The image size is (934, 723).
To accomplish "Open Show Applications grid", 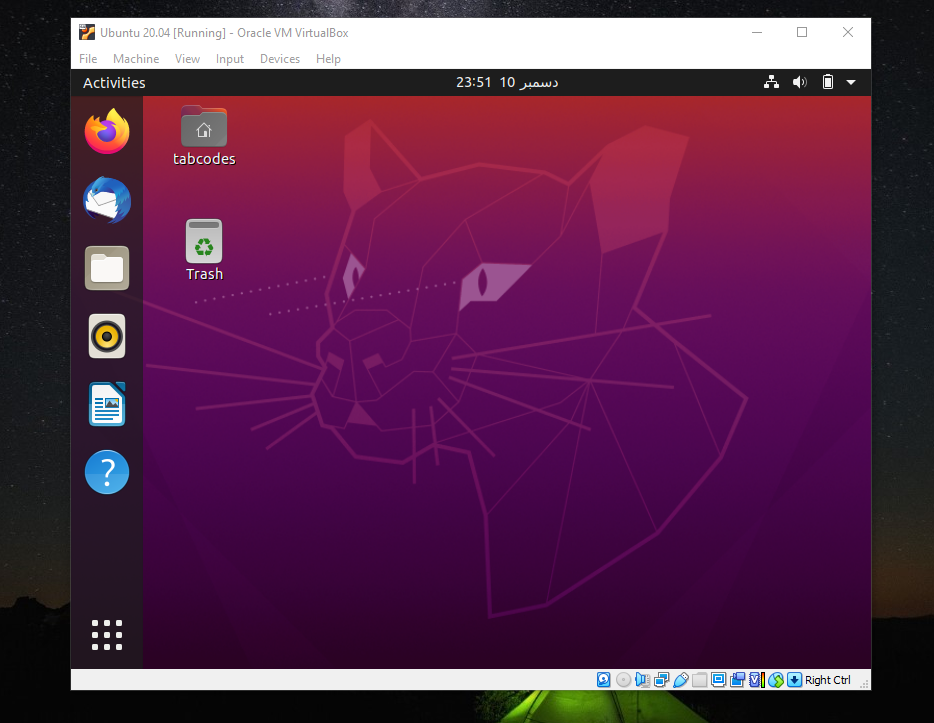I will (106, 634).
